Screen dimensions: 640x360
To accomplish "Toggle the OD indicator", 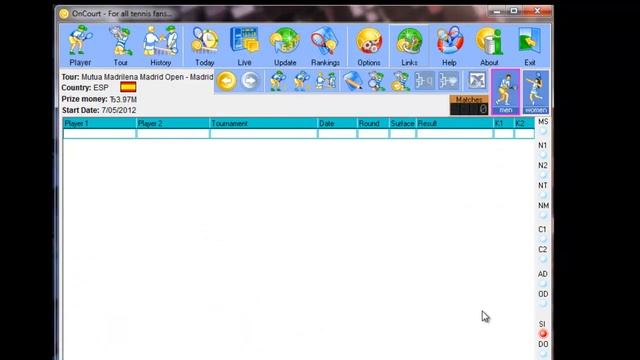I will [543, 303].
